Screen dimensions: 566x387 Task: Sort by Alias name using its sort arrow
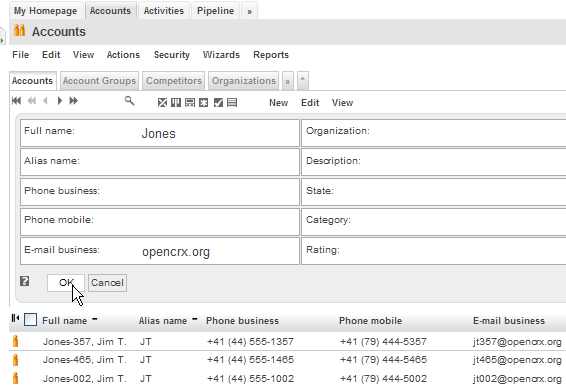(x=195, y=319)
